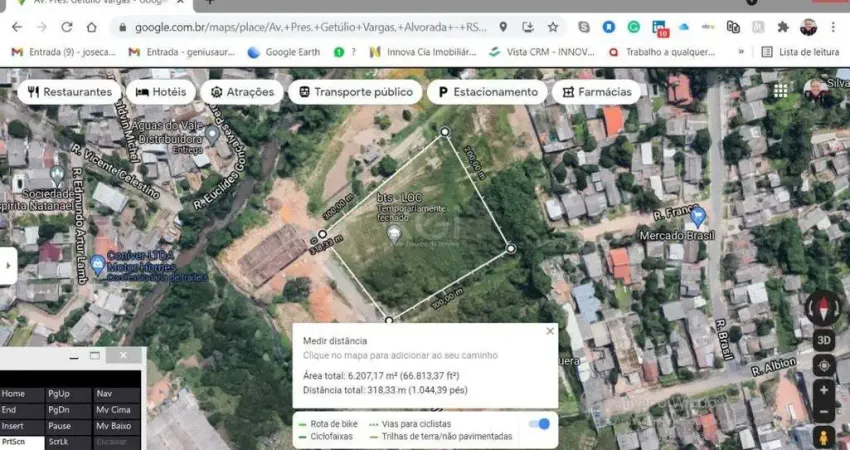
Task: Reload the page with the refresh icon
Action: pos(67,27)
